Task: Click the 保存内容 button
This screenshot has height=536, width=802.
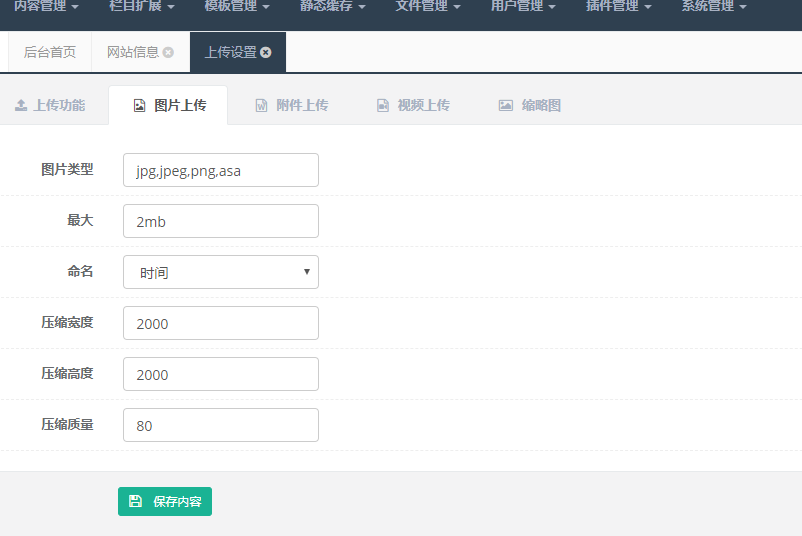Action: pos(165,501)
